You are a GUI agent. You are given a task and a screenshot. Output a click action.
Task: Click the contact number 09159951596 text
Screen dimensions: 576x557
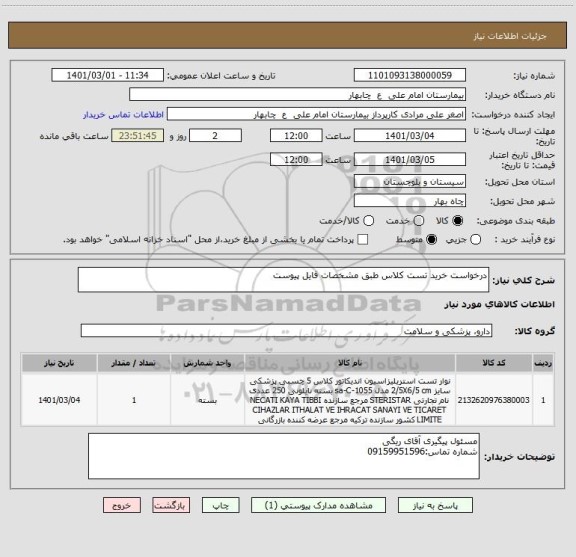pyautogui.click(x=396, y=452)
